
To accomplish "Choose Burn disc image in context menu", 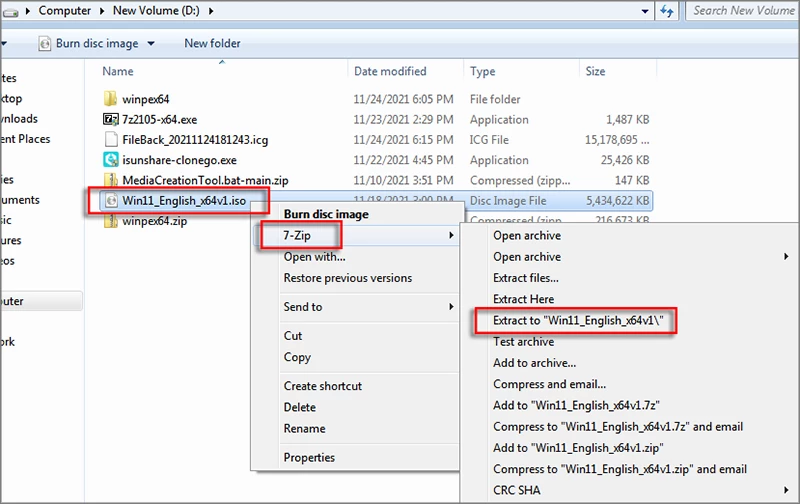I will coord(326,214).
